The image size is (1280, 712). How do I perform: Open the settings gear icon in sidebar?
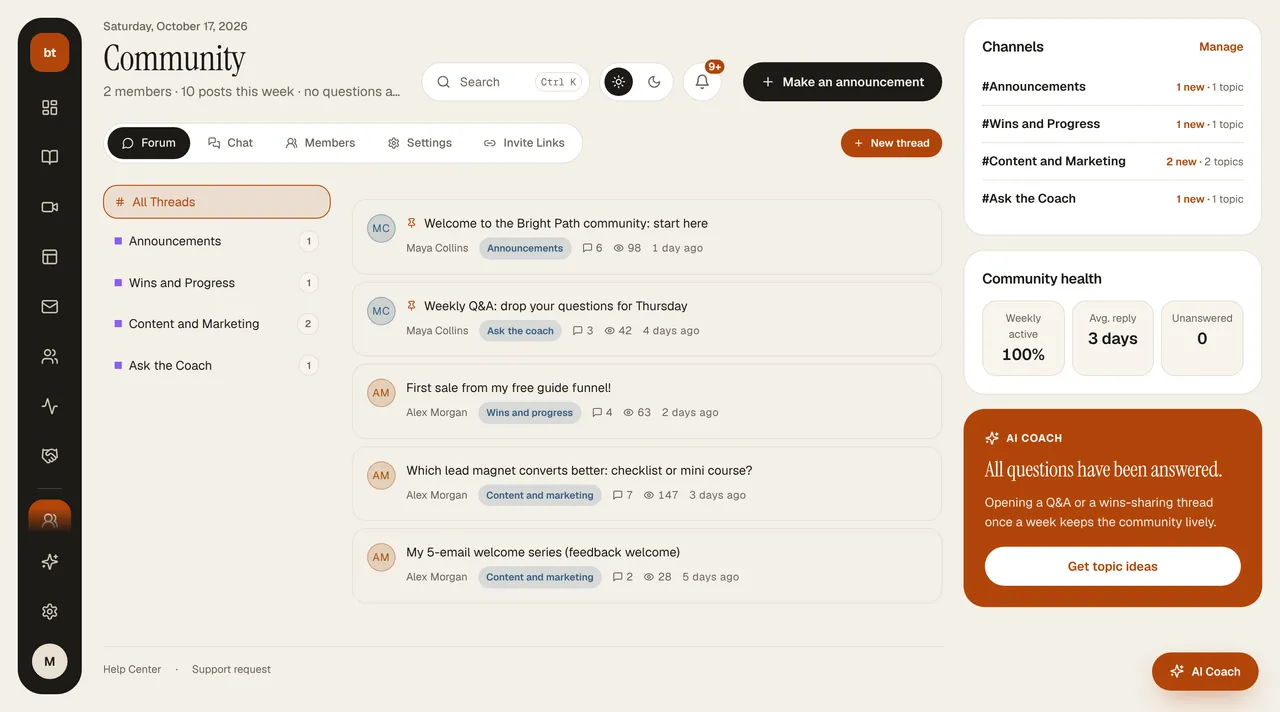pyautogui.click(x=49, y=612)
